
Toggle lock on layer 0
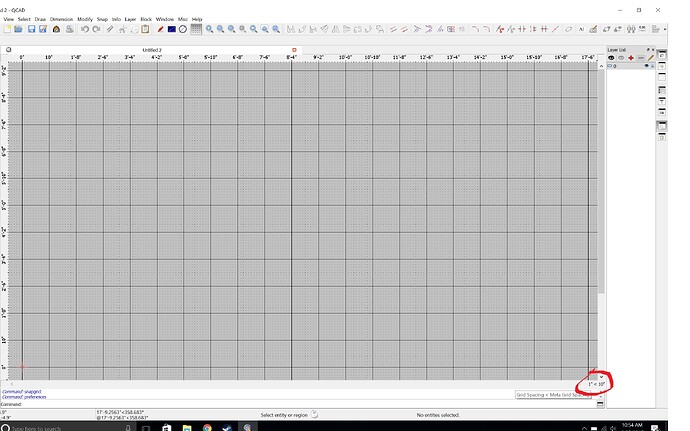pos(652,66)
